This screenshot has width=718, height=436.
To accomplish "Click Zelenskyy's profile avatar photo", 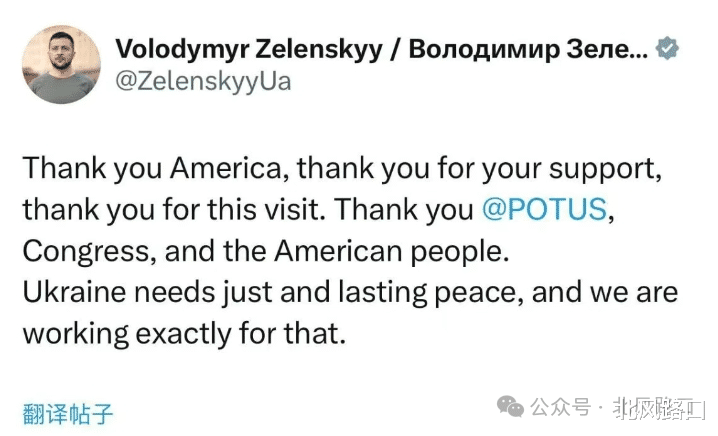I will click(x=61, y=64).
